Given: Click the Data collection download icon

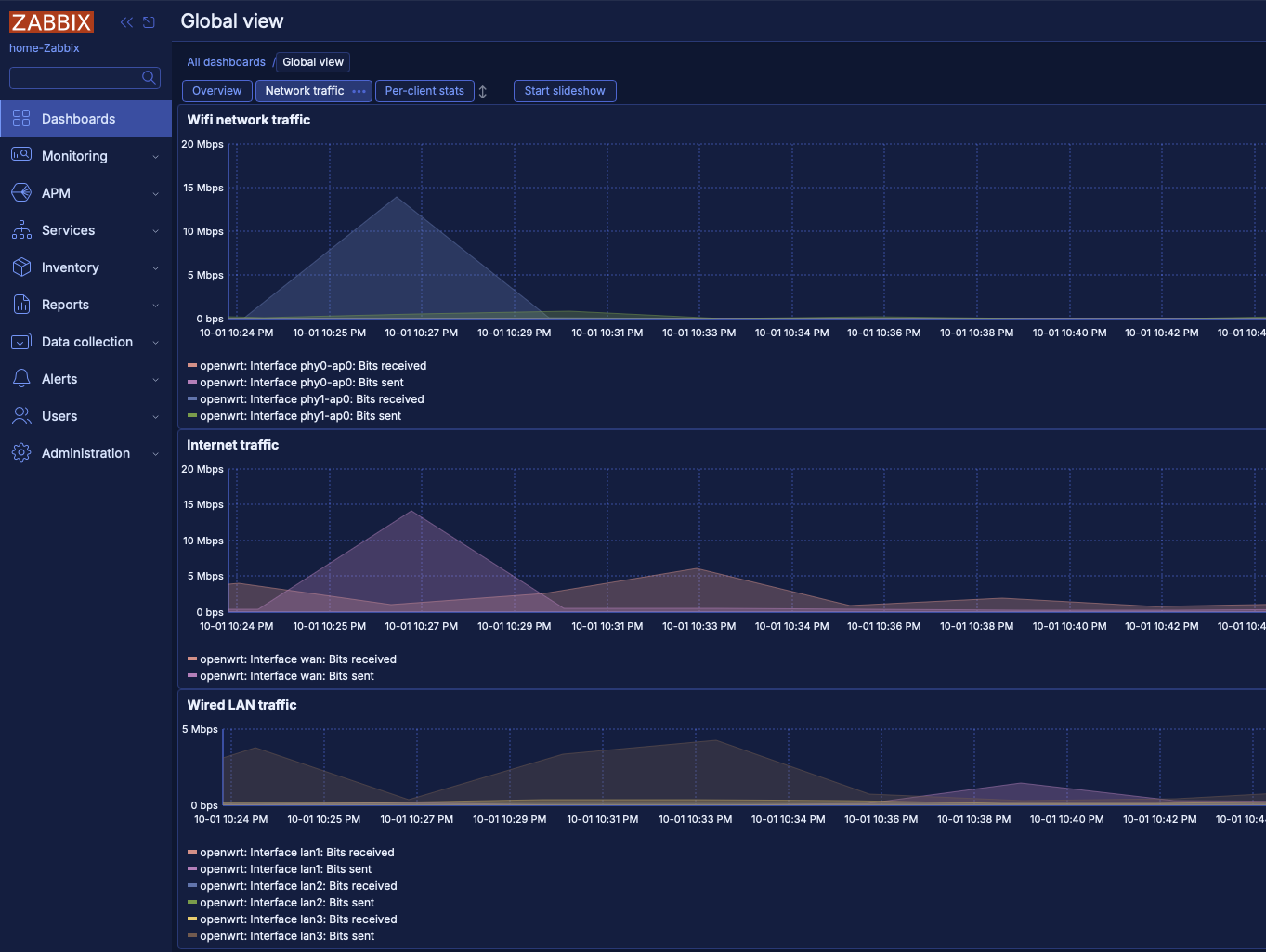Looking at the screenshot, I should (x=21, y=342).
